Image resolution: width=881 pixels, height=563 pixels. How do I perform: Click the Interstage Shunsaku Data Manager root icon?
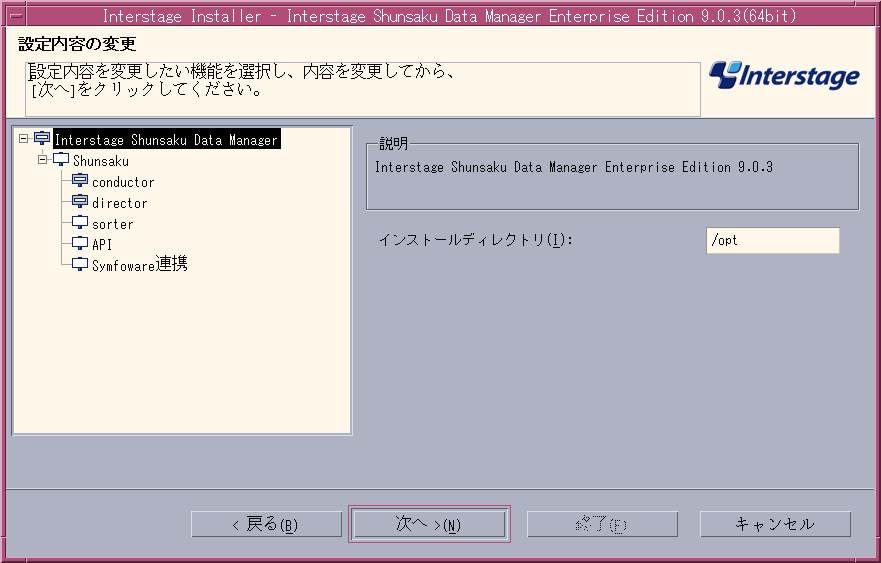tap(42, 138)
